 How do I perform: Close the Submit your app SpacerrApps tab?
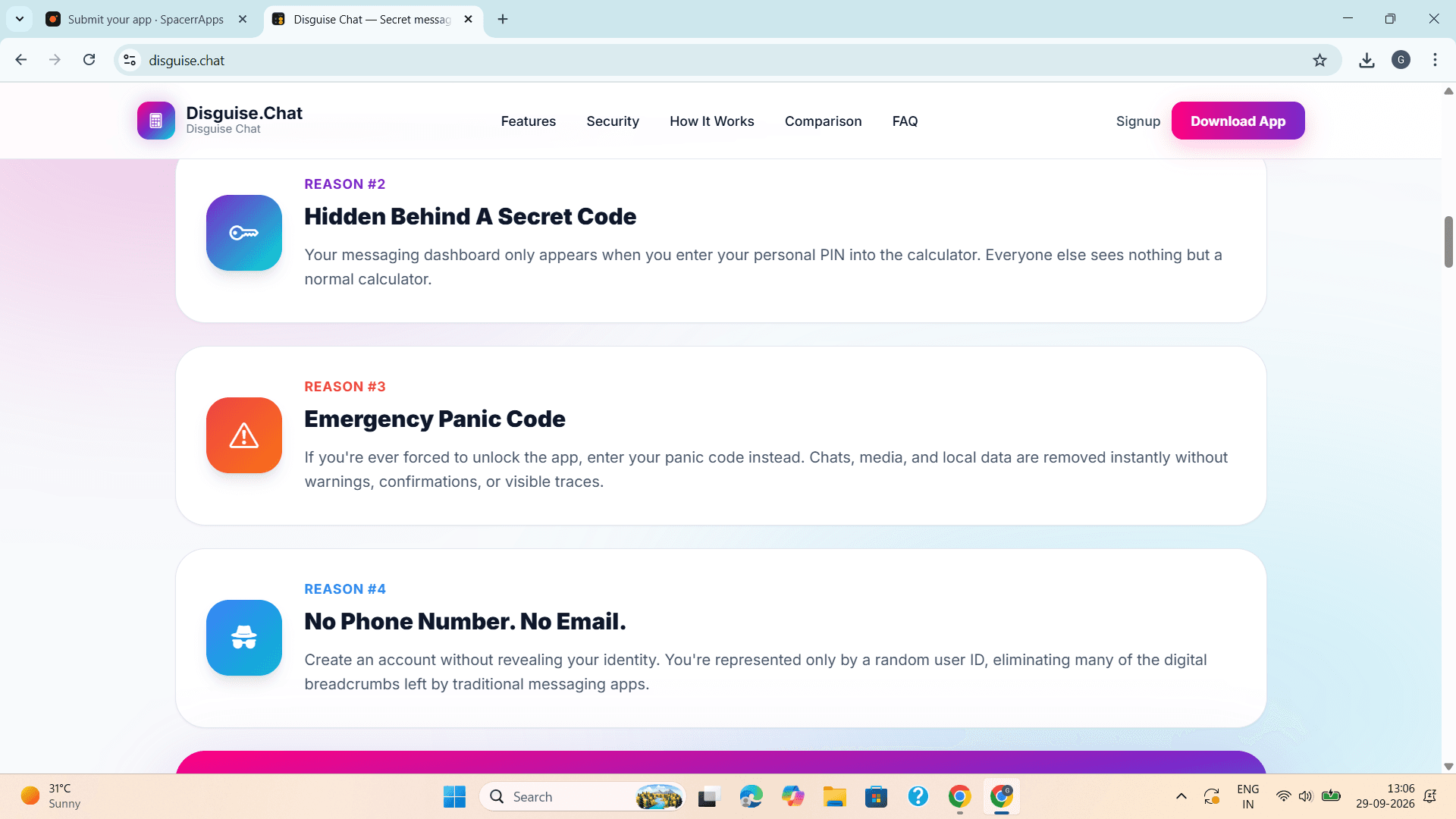click(243, 19)
